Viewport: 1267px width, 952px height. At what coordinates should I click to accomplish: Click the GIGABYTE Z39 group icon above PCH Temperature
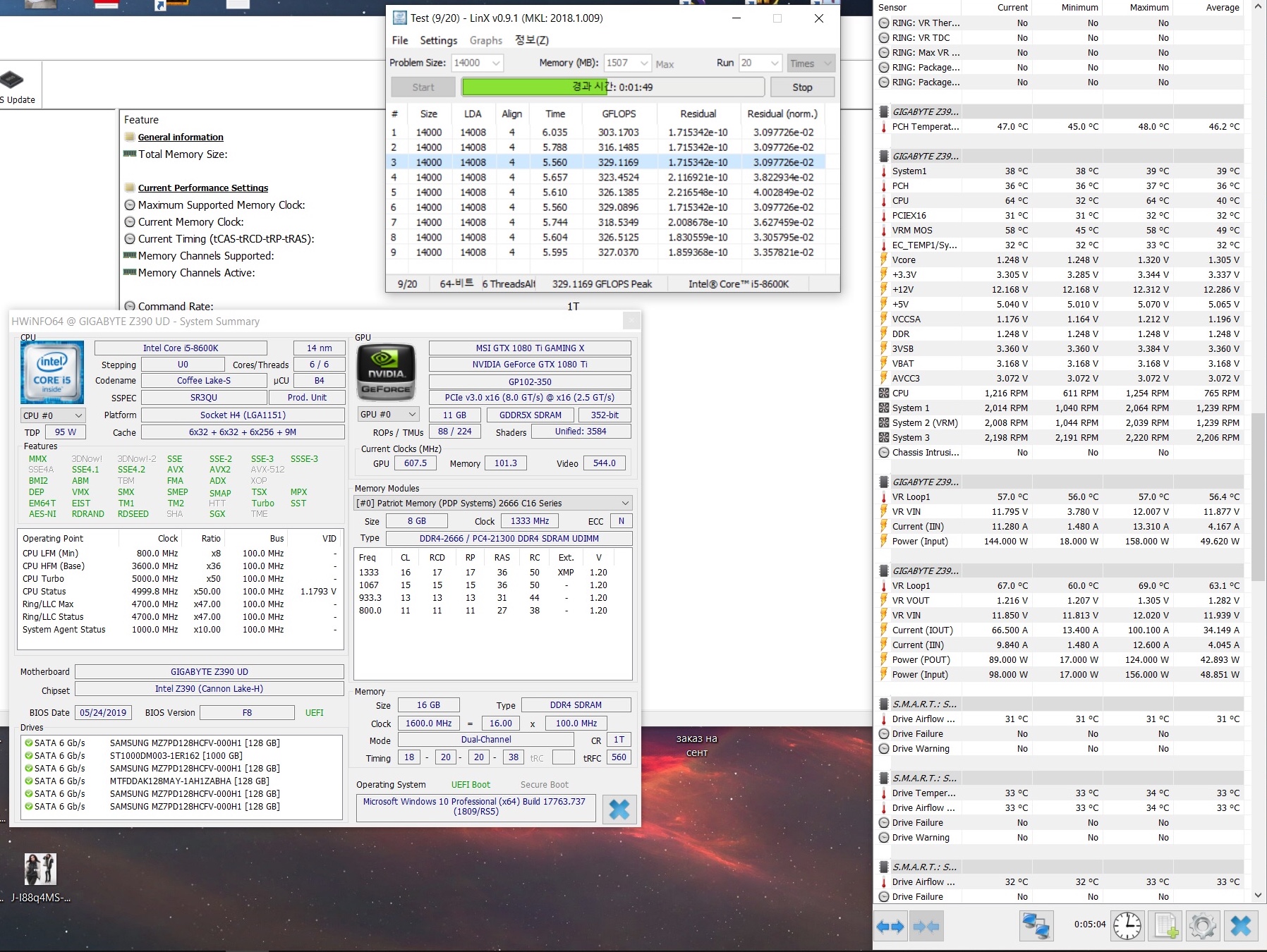click(x=884, y=111)
